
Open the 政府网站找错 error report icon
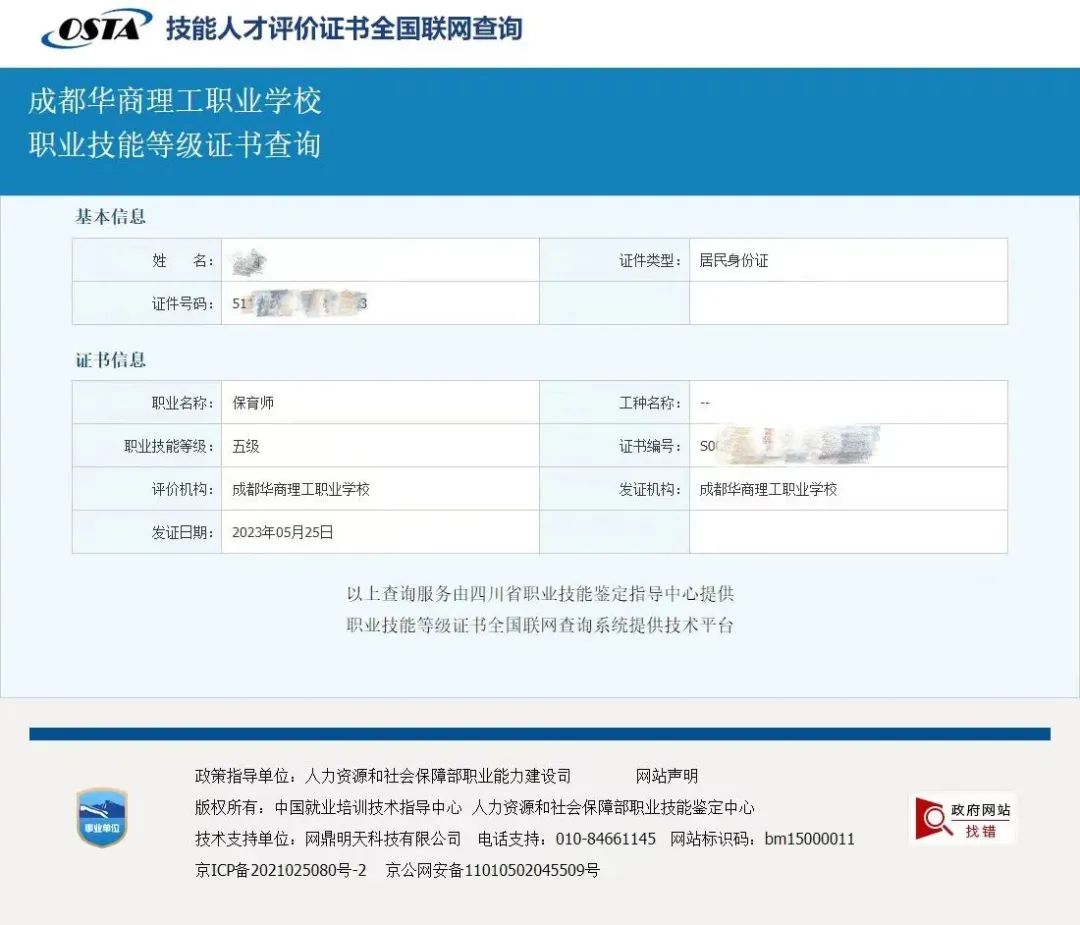pyautogui.click(x=963, y=818)
